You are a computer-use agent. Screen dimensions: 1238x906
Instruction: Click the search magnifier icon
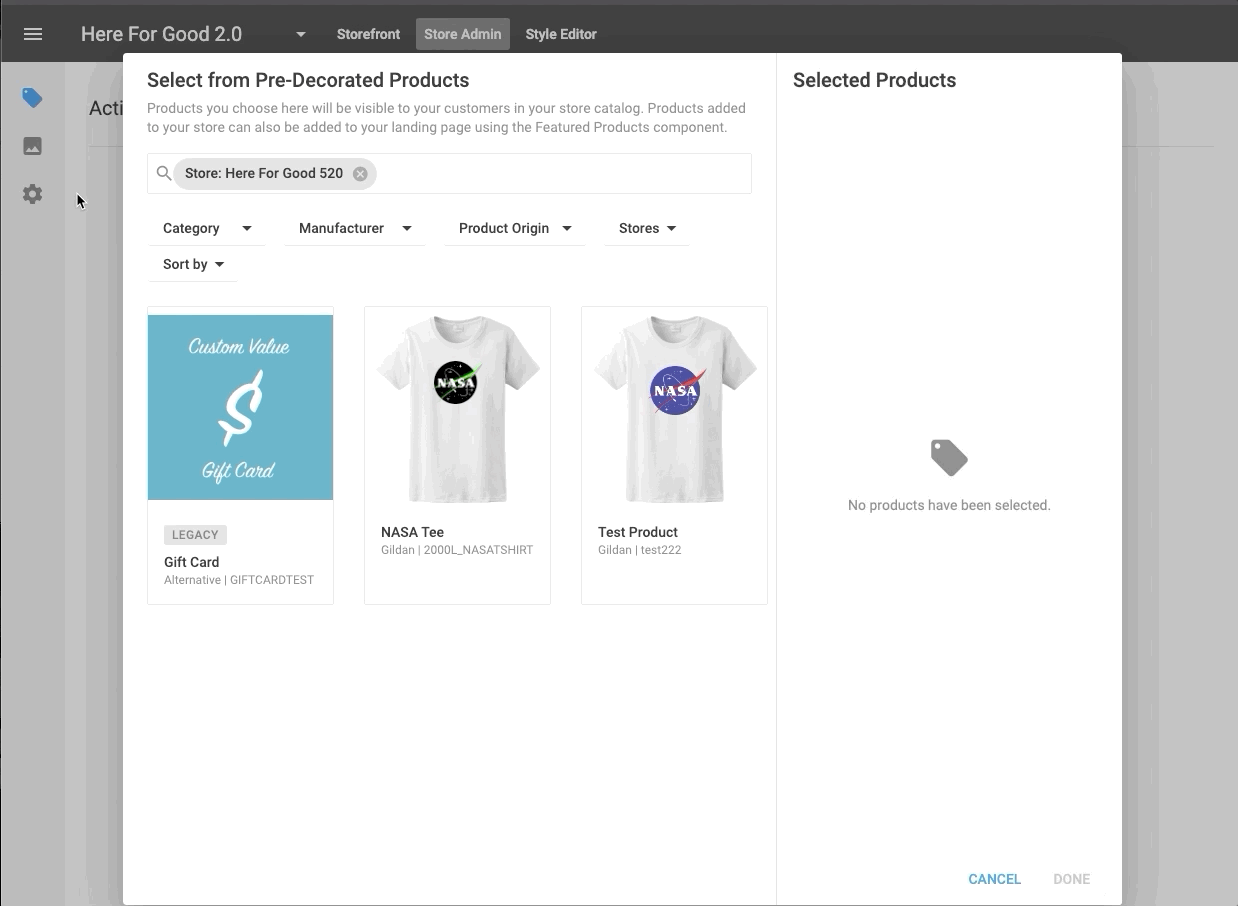pyautogui.click(x=164, y=174)
